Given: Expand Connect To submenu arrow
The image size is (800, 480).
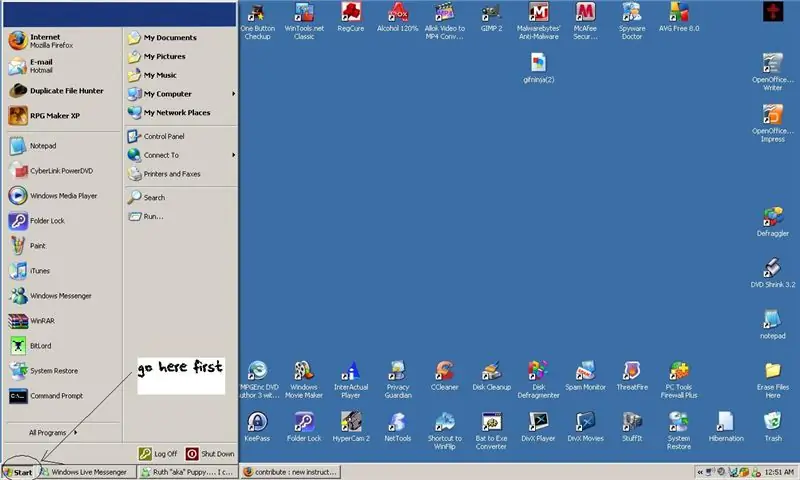Looking at the screenshot, I should click(x=233, y=155).
